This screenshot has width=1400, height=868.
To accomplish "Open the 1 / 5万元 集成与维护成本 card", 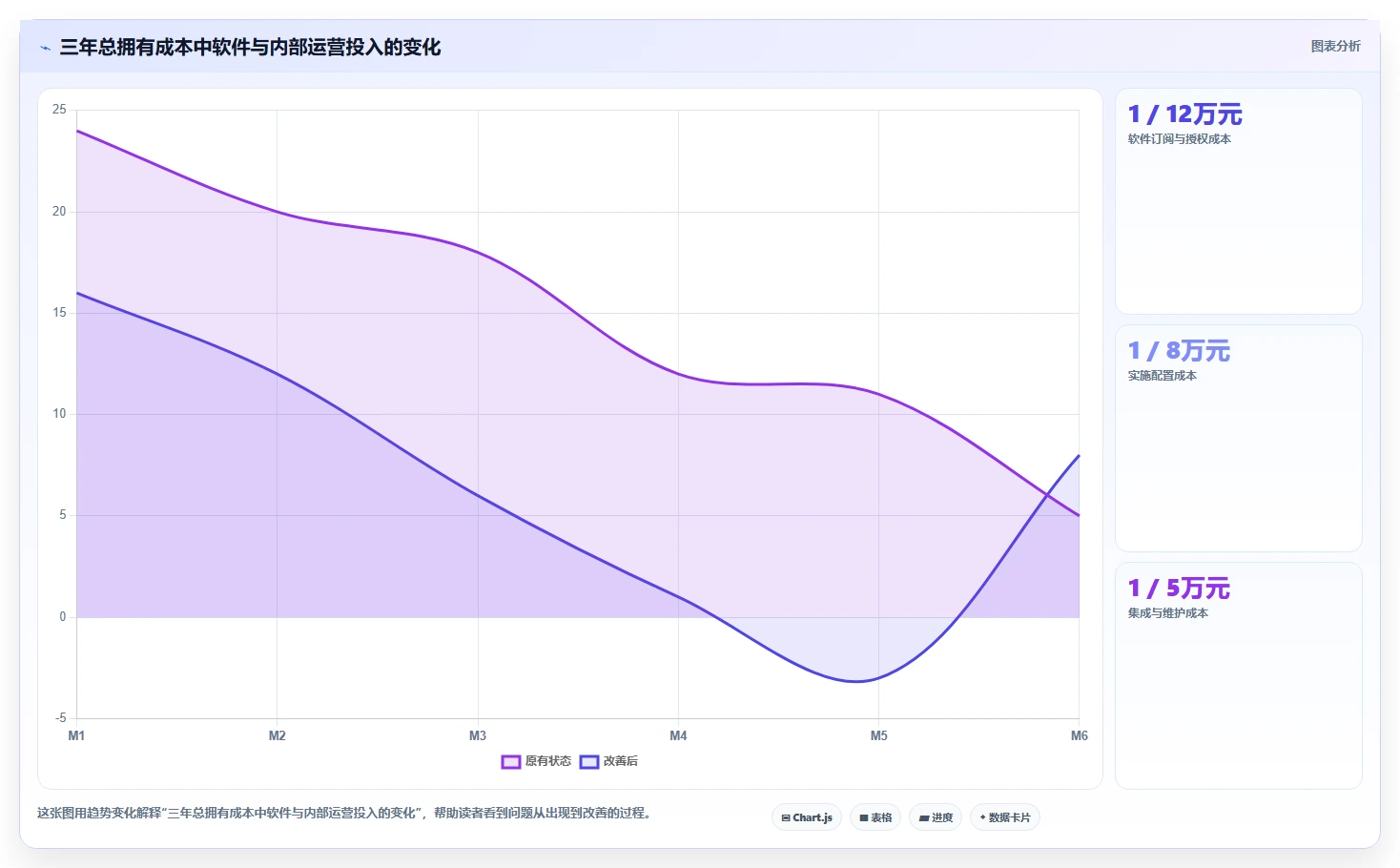I will tap(1239, 675).
